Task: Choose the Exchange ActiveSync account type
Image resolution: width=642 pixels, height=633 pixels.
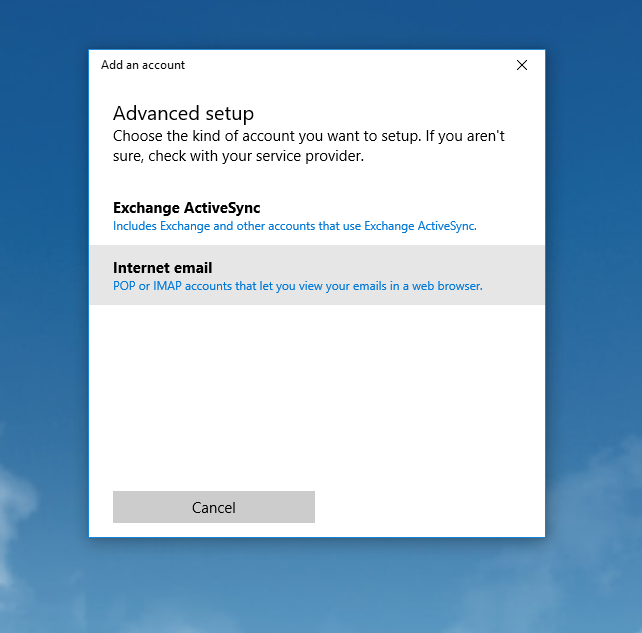Action: (x=317, y=215)
